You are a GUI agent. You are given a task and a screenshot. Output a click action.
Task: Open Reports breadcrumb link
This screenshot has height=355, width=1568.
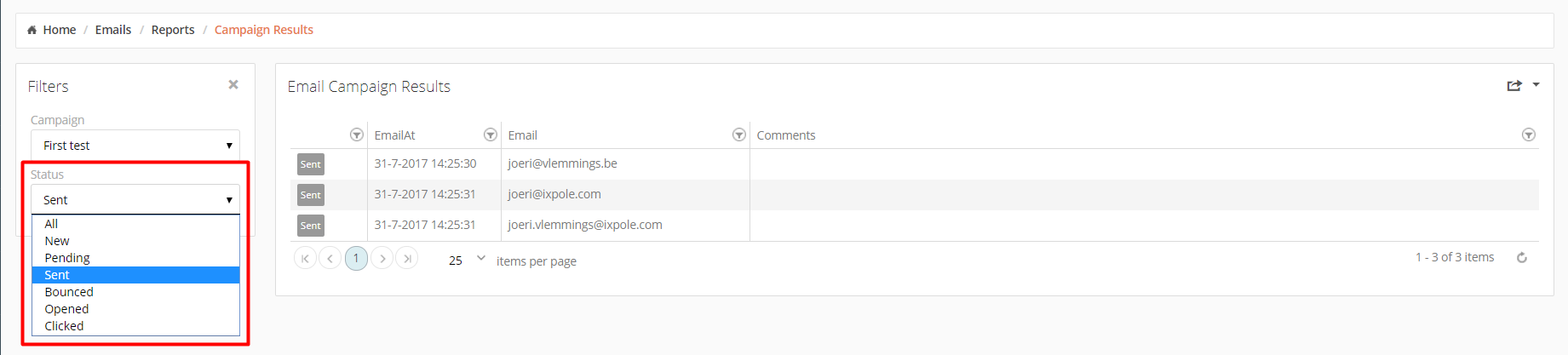(173, 30)
